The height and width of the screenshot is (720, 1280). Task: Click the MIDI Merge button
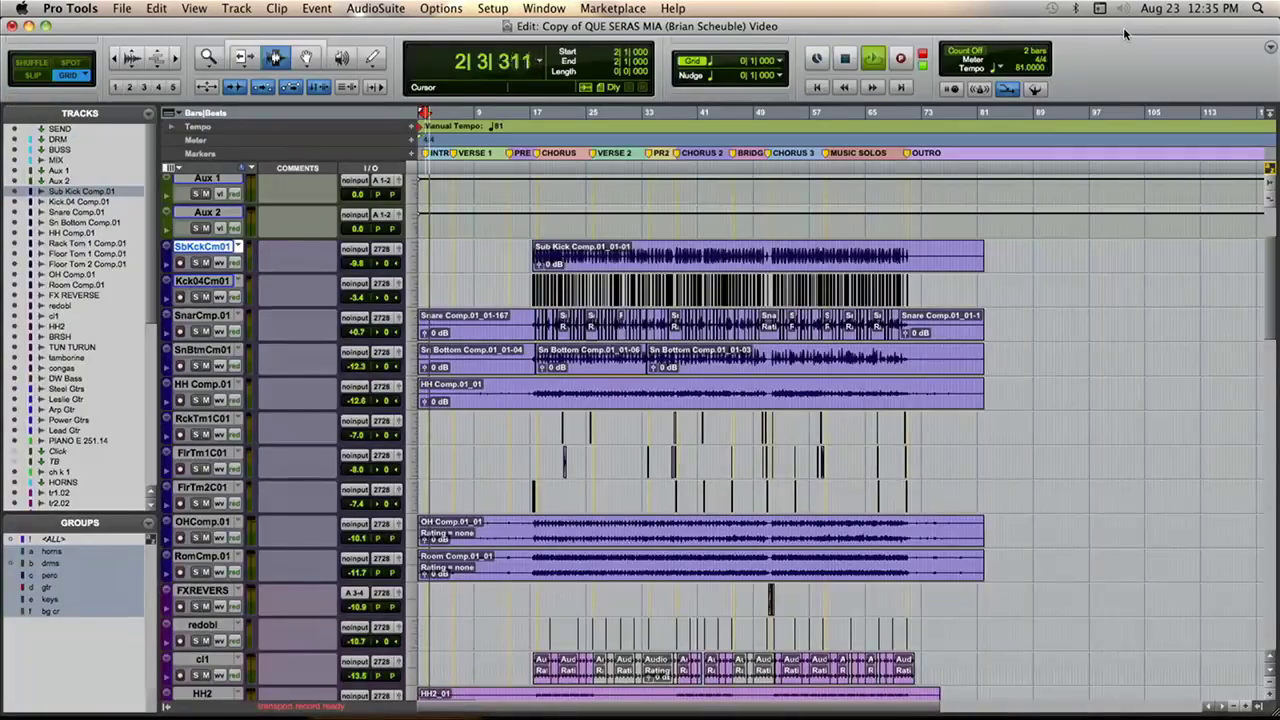tap(1035, 89)
